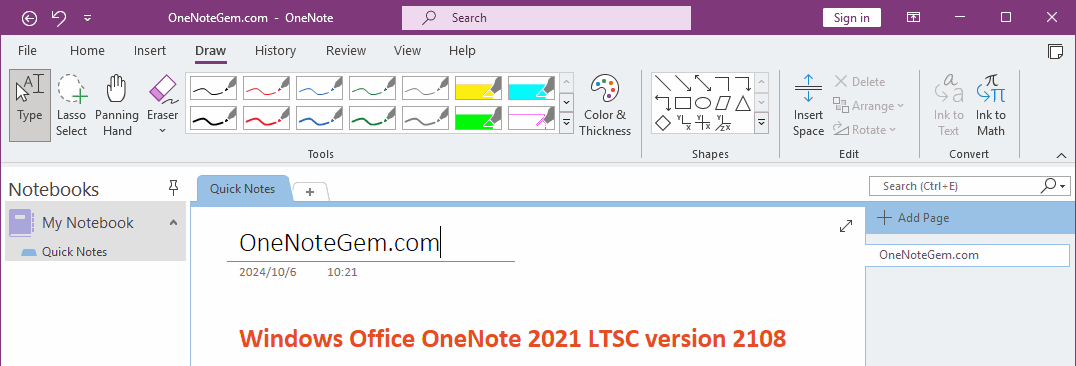Activate the Panning Hand tool

[x=117, y=105]
